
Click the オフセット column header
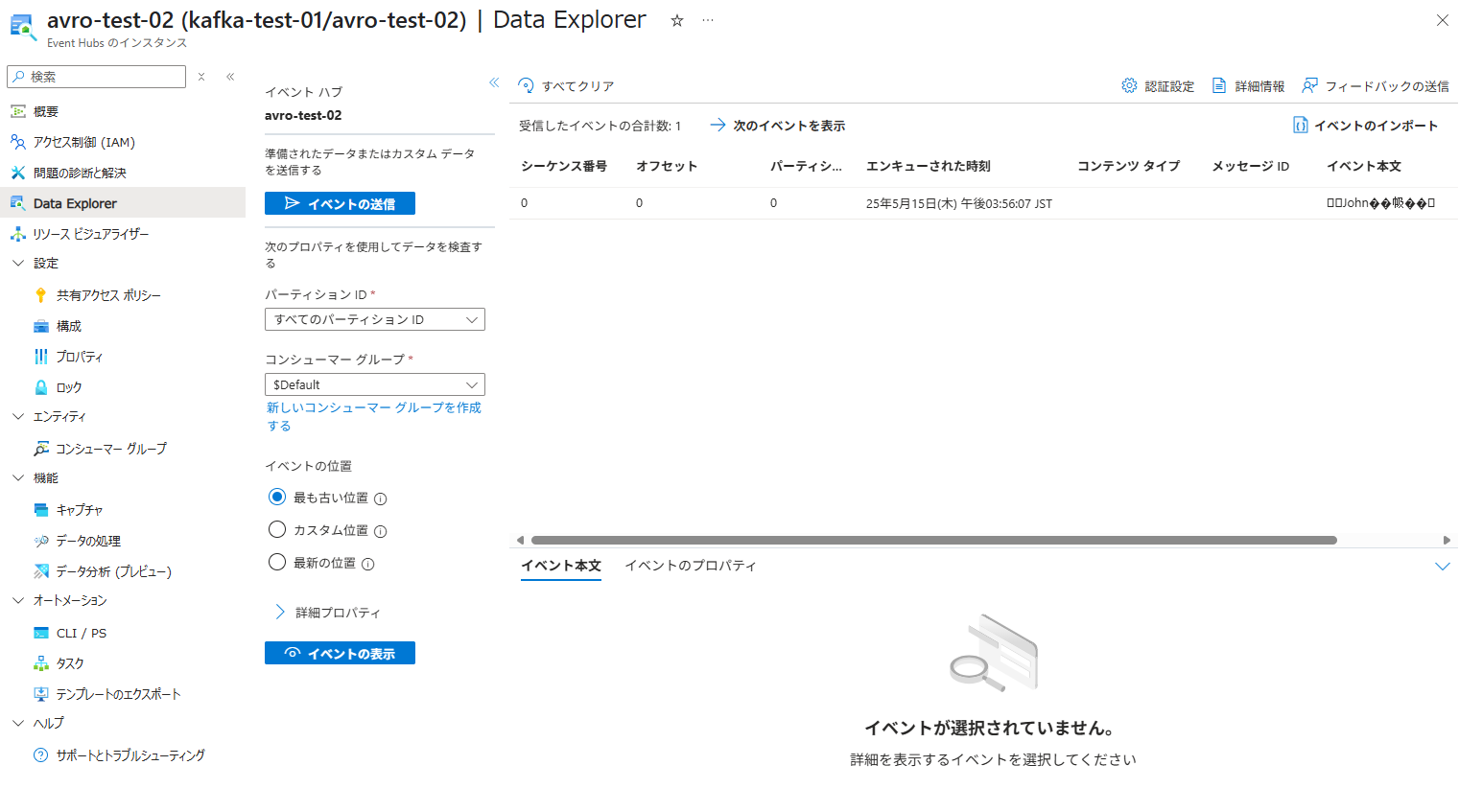click(667, 166)
